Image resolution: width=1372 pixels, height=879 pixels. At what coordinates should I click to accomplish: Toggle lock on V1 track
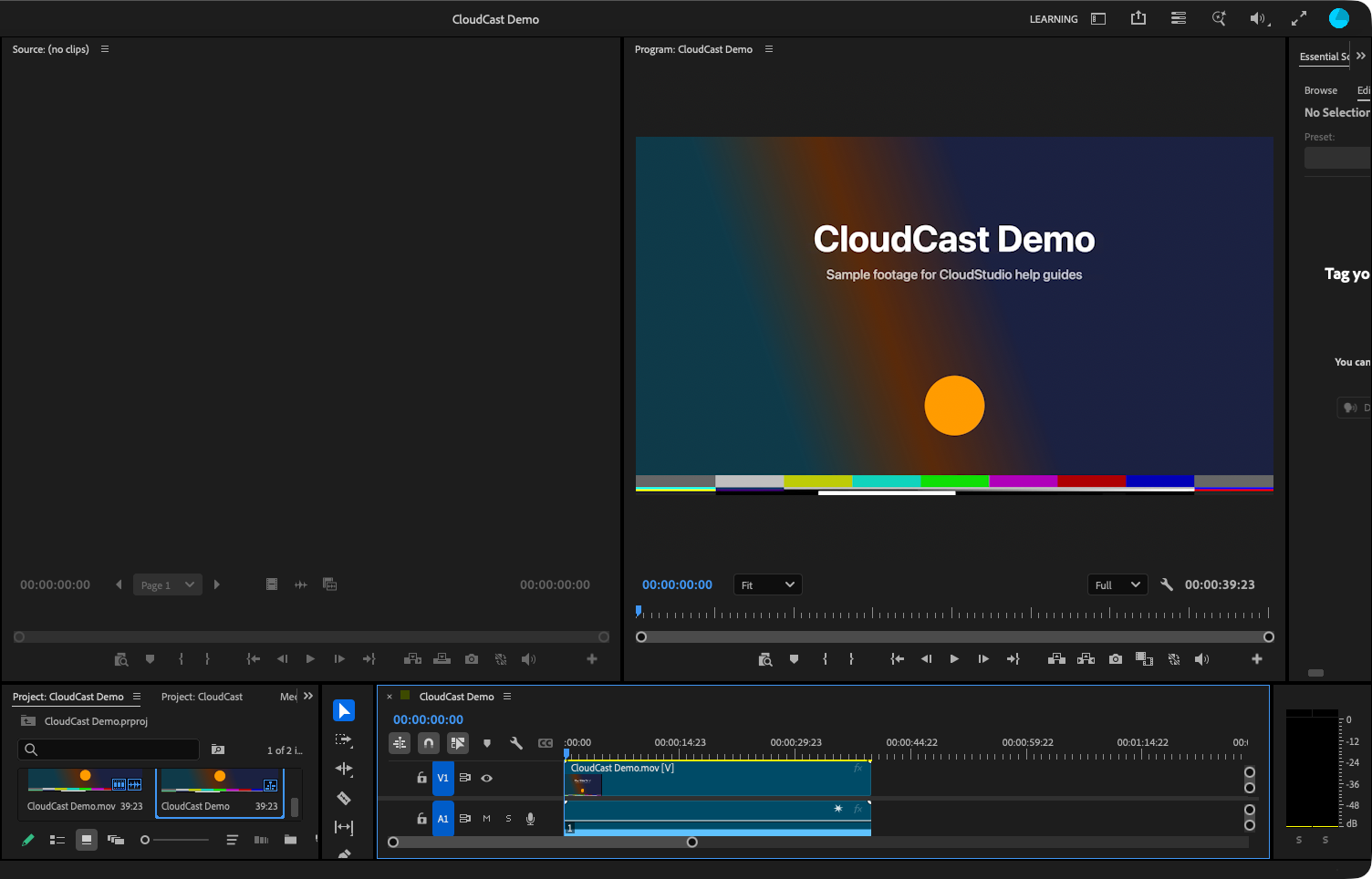click(421, 778)
